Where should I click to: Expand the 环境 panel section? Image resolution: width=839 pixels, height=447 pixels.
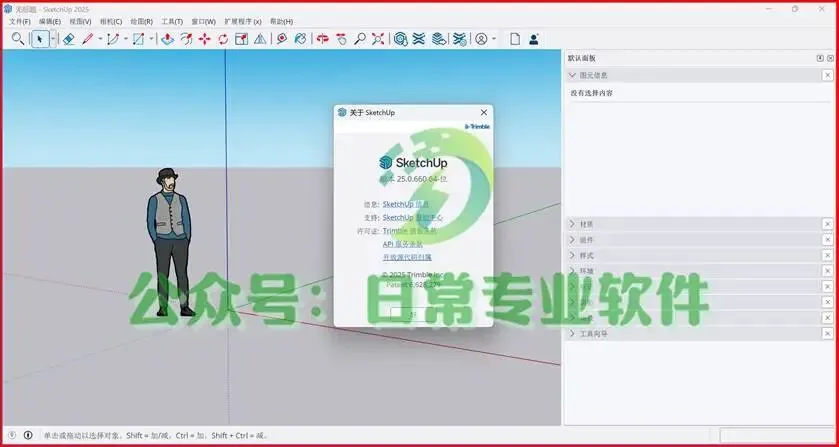(x=573, y=271)
